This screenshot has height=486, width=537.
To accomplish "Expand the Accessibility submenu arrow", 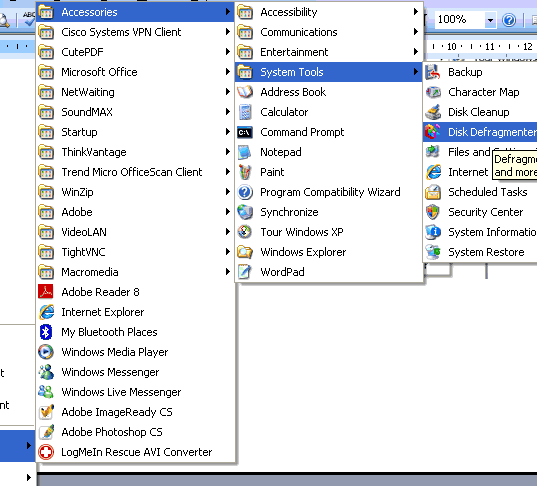I will point(416,12).
